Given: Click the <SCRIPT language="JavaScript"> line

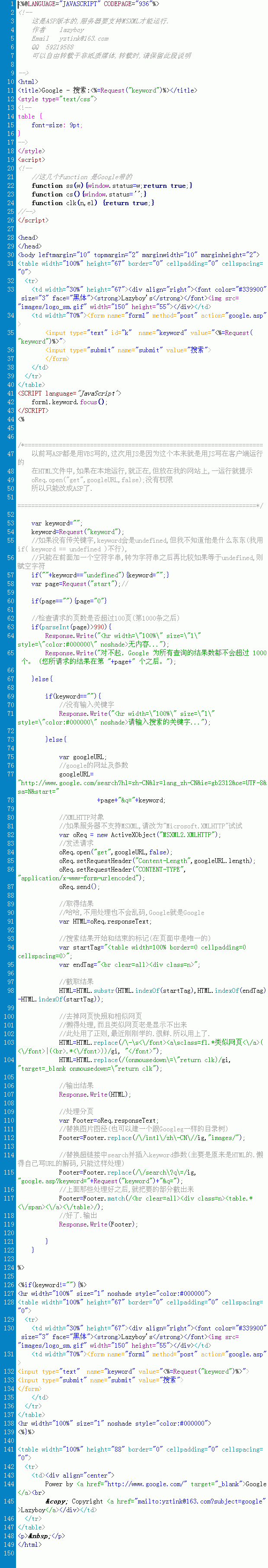Looking at the screenshot, I should click(69, 393).
